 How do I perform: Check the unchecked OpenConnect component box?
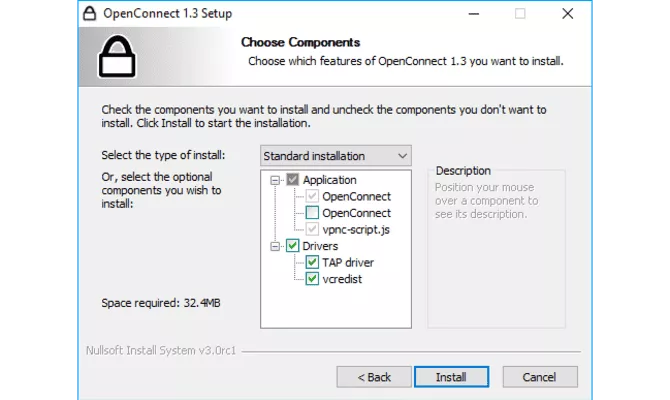tap(313, 213)
